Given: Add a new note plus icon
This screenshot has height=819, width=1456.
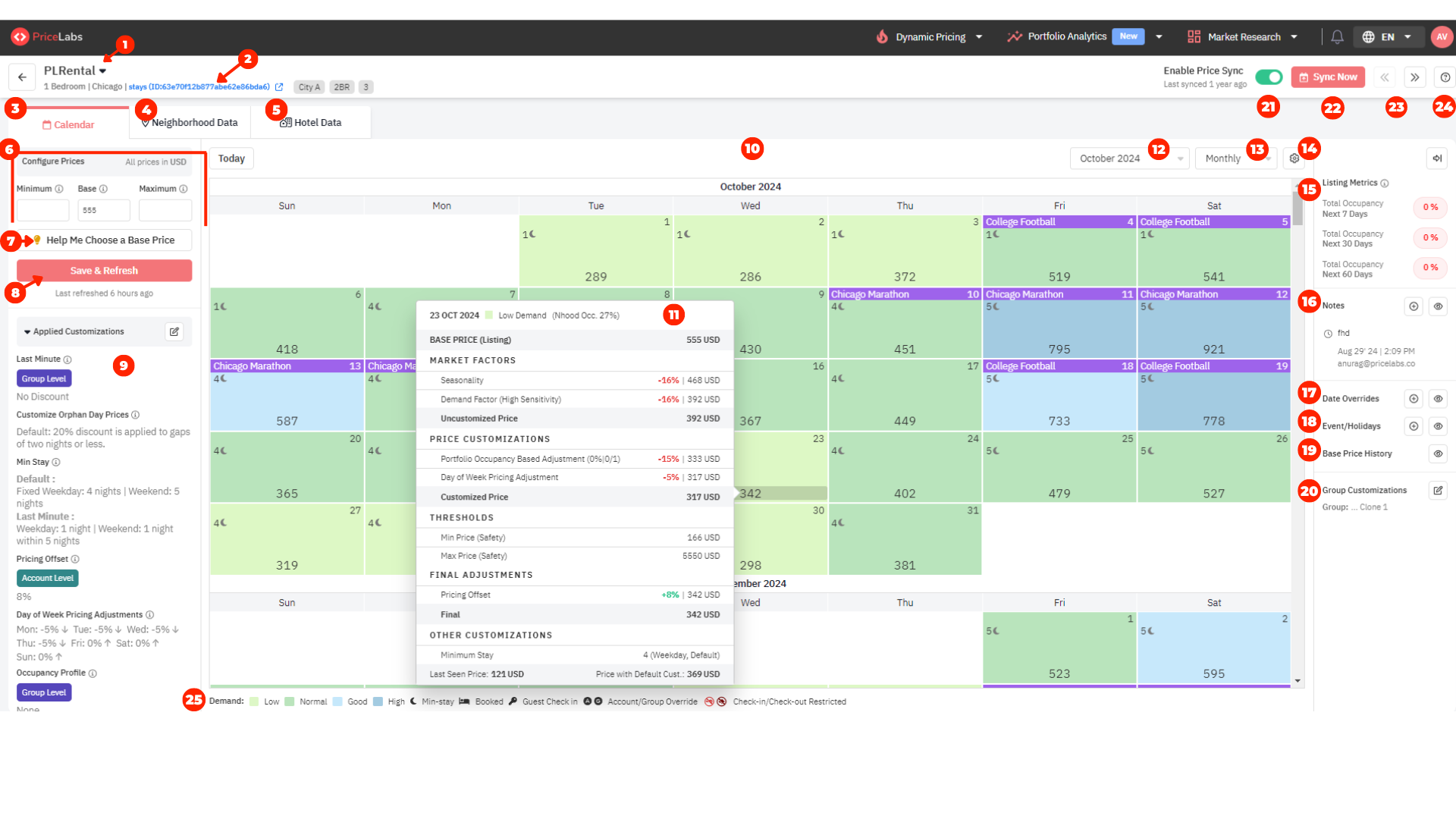Looking at the screenshot, I should [x=1414, y=306].
